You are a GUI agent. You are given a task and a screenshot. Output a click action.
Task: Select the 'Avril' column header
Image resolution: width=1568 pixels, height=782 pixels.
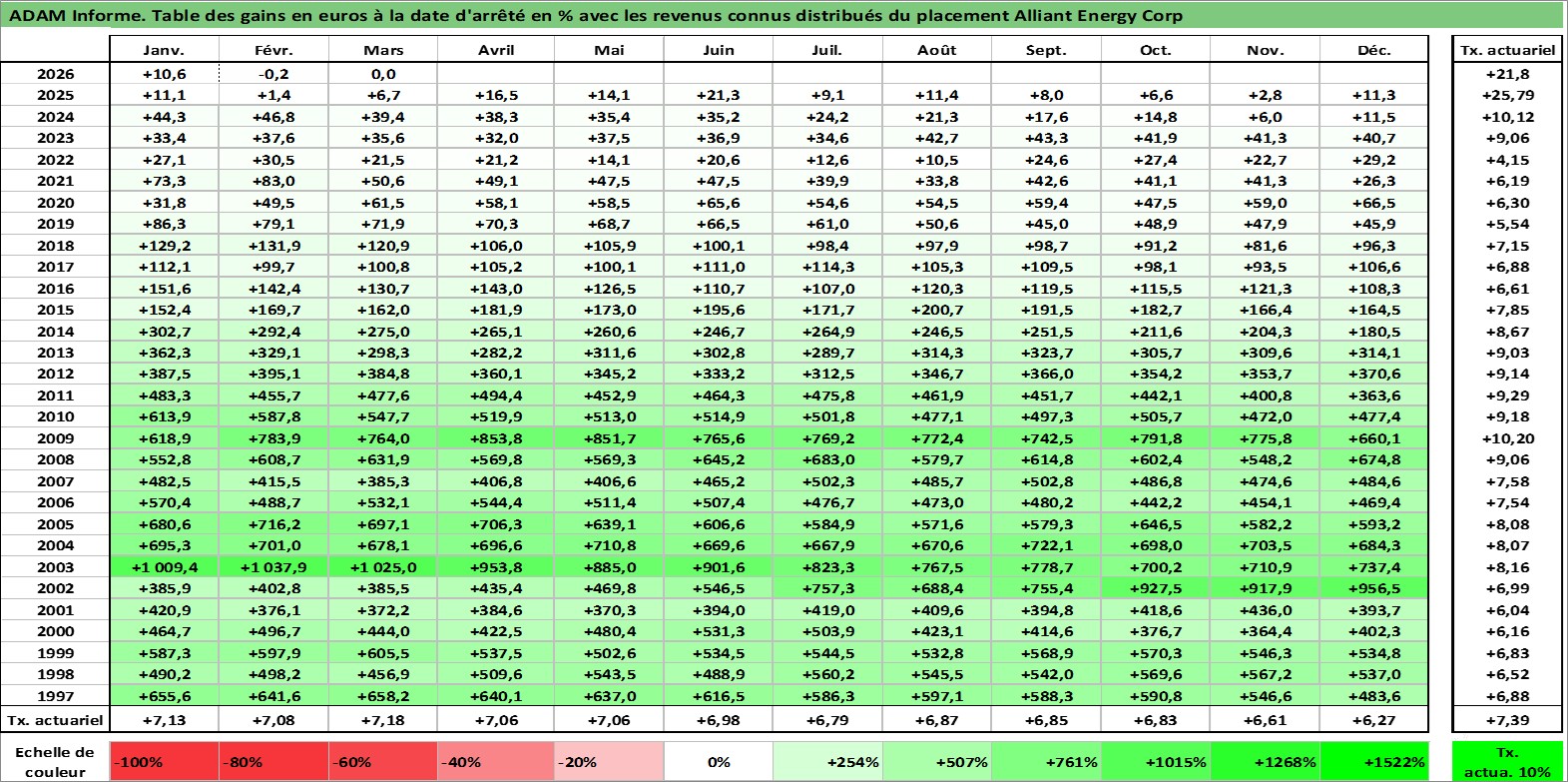496,50
